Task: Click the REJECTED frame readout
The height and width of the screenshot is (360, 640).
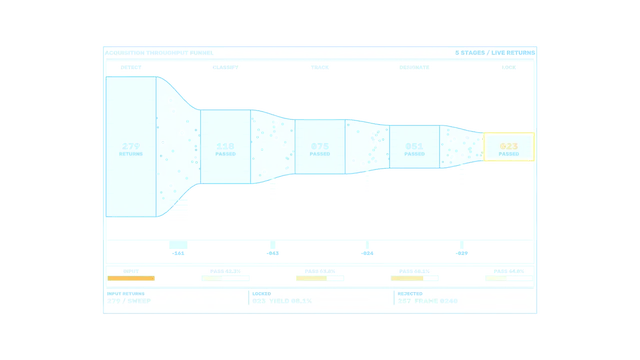Action: pos(428,298)
